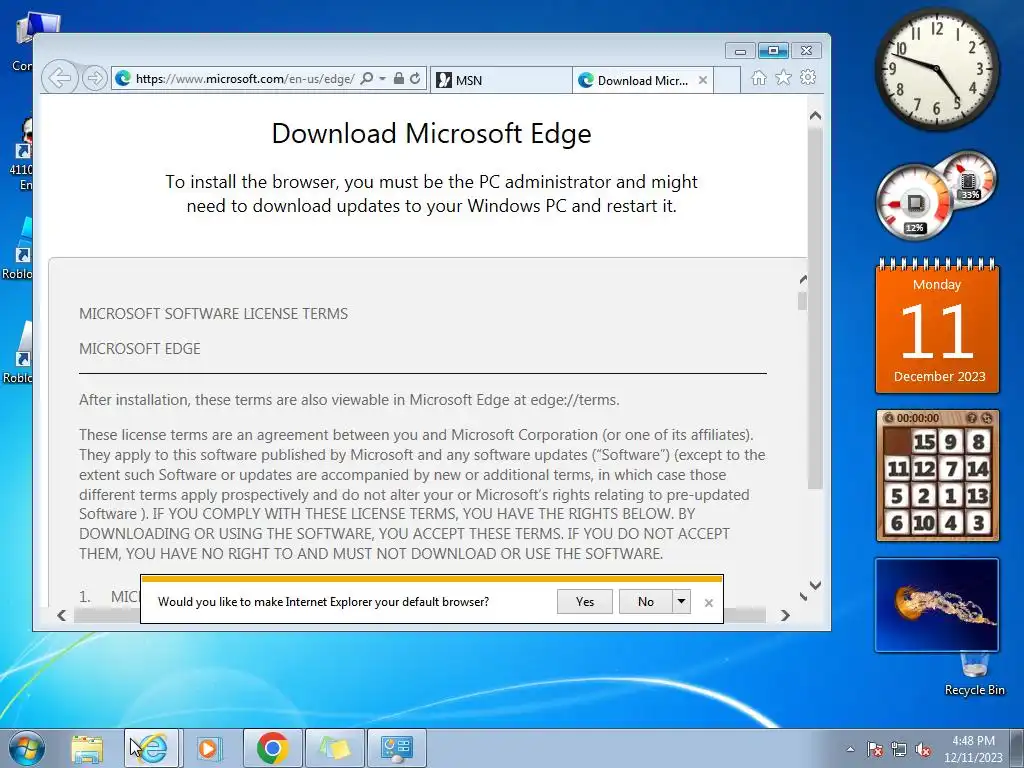View the security lock icon report

tap(398, 78)
